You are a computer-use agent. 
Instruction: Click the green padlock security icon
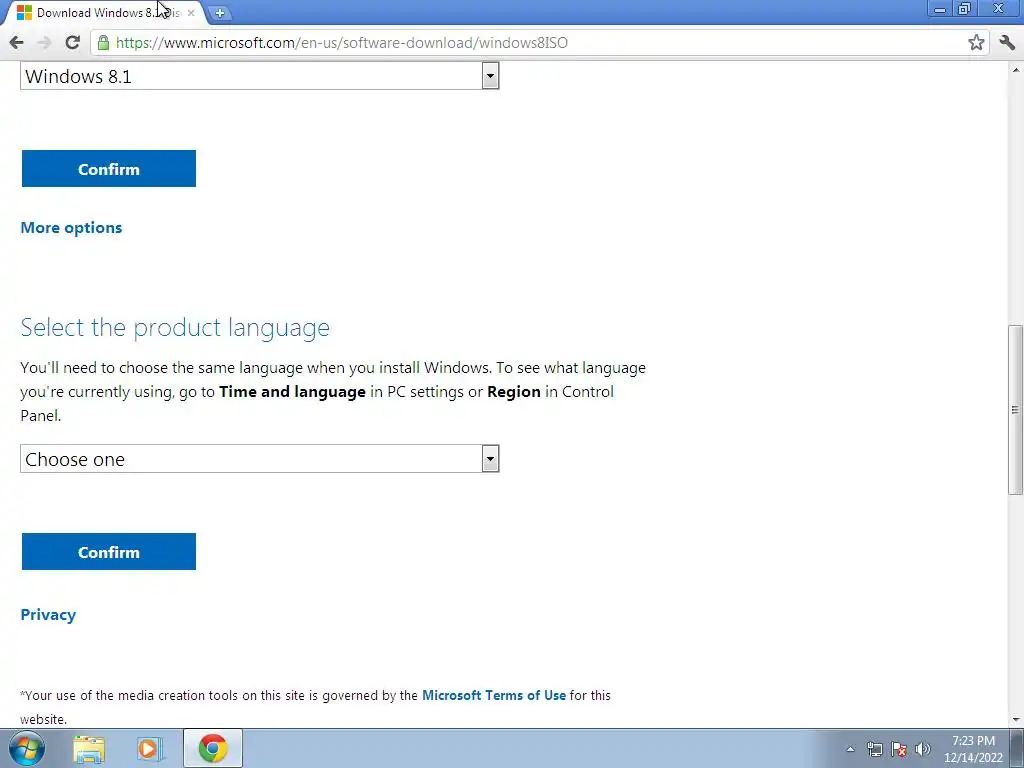(x=103, y=43)
